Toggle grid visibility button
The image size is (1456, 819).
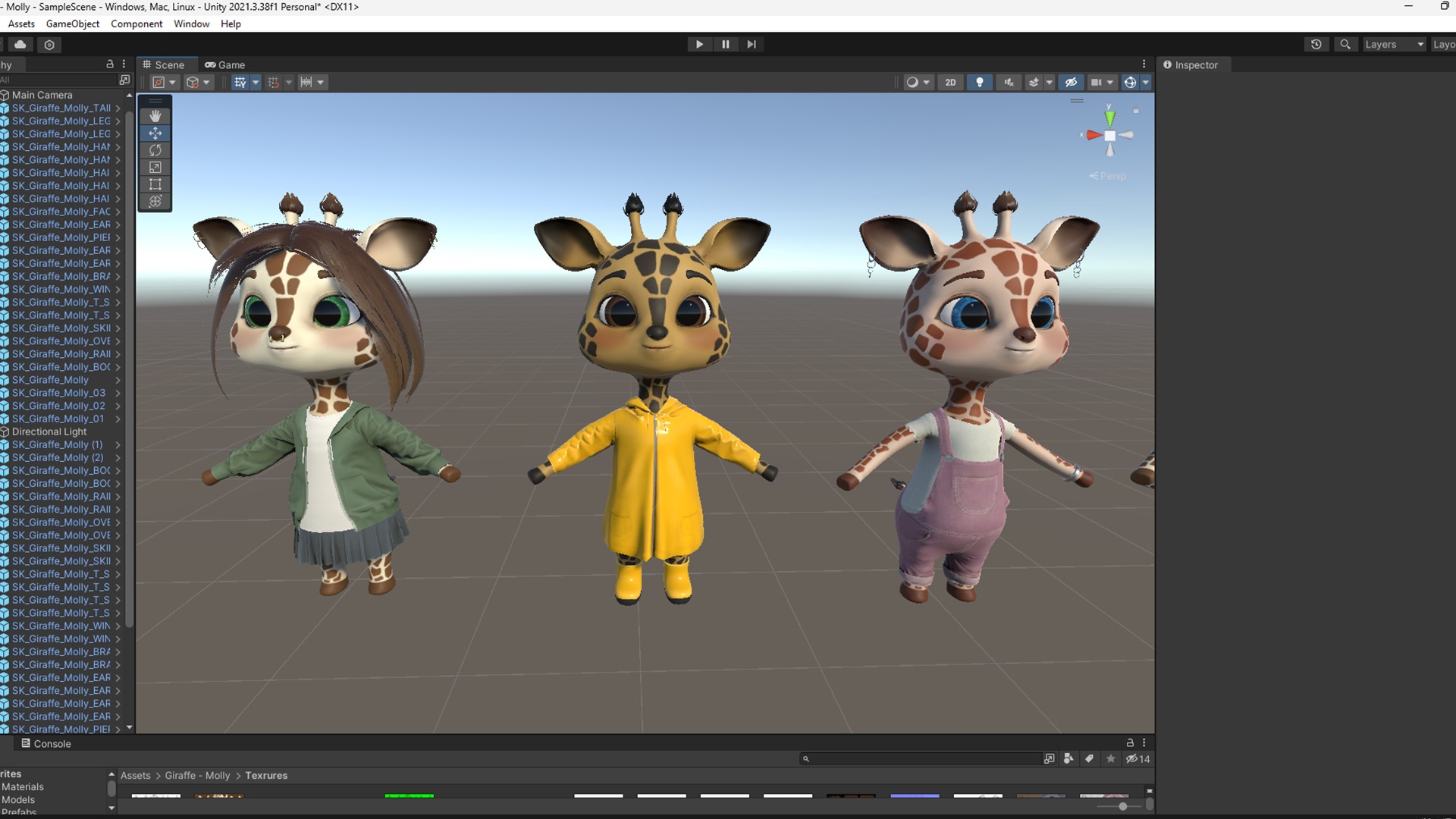point(240,82)
